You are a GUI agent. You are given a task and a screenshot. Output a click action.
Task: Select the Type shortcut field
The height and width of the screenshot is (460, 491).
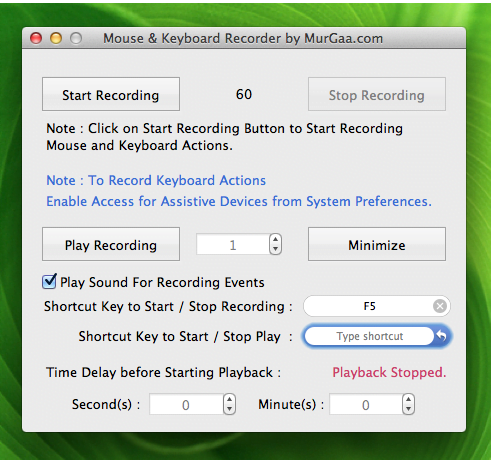tap(369, 336)
